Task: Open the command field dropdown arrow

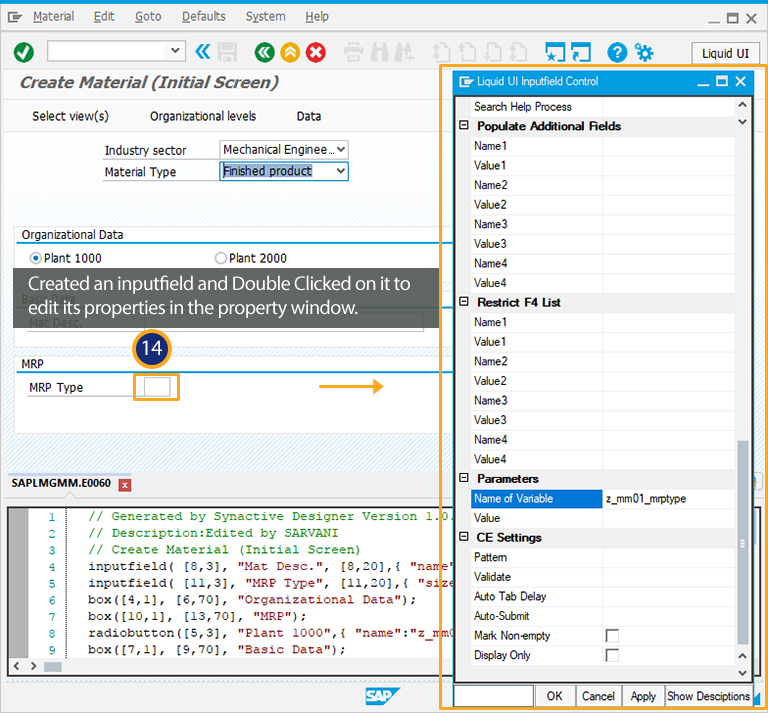Action: click(175, 50)
